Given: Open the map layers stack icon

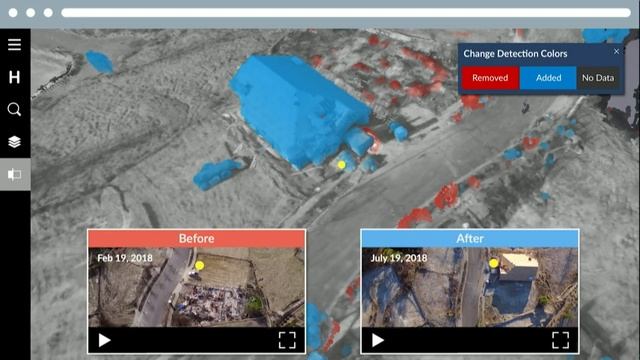Looking at the screenshot, I should click(14, 142).
